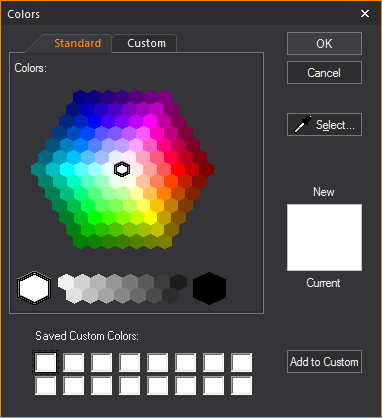Select the last slot in bottom saved colors row
This screenshot has height=418, width=382.
pos(242,385)
